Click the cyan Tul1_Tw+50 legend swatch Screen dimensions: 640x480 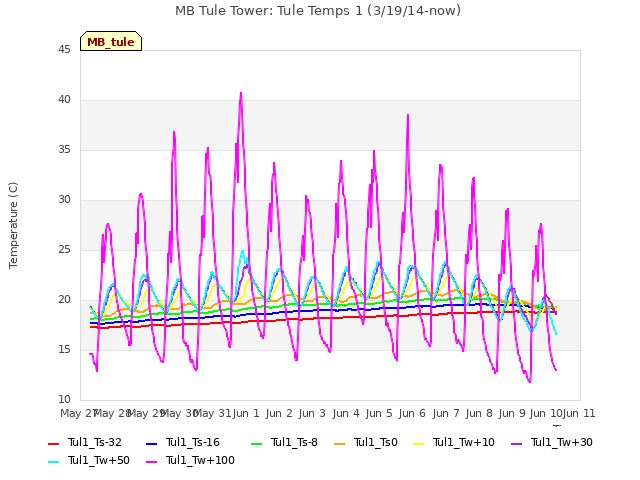click(53, 461)
